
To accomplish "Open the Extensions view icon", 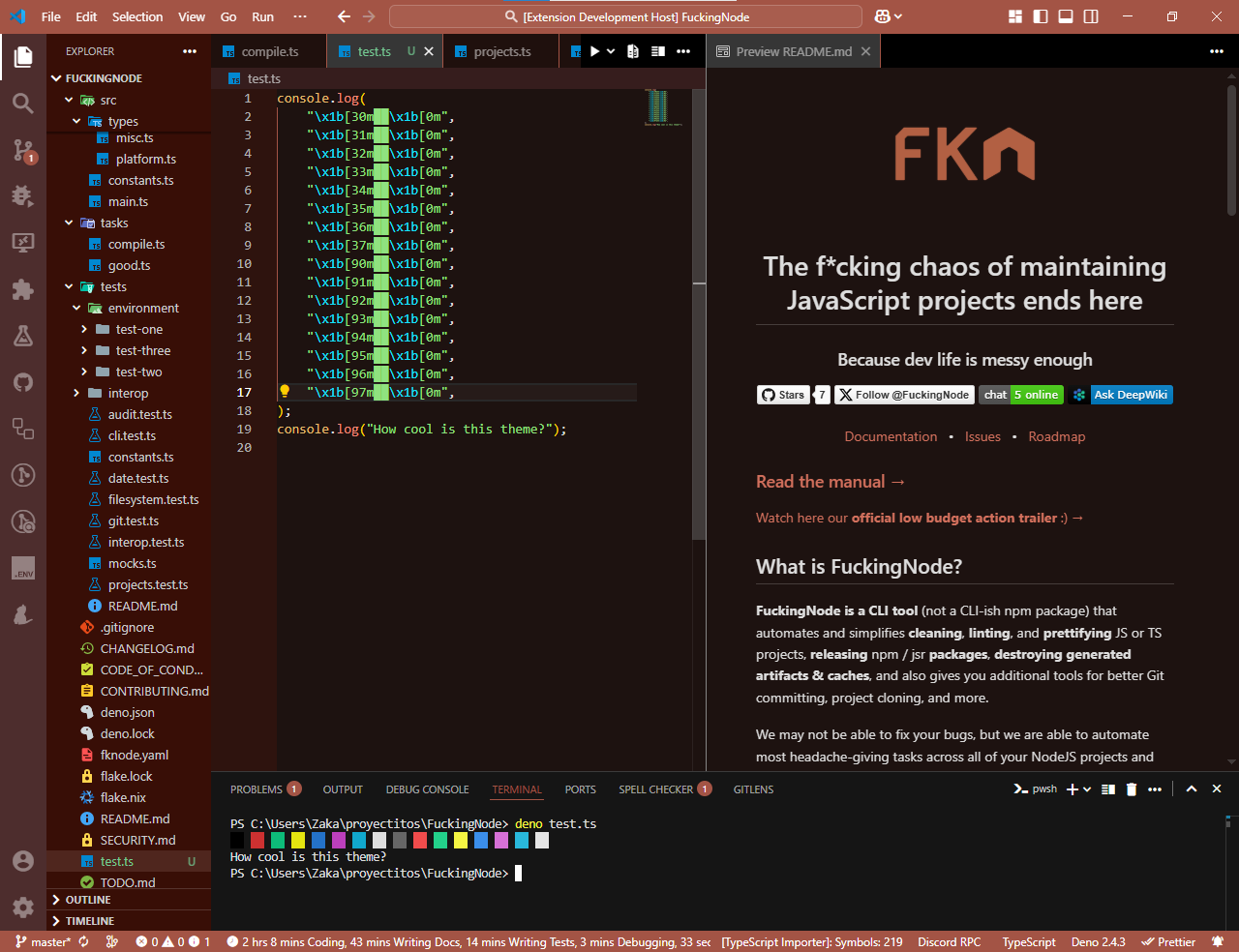I will 23,288.
